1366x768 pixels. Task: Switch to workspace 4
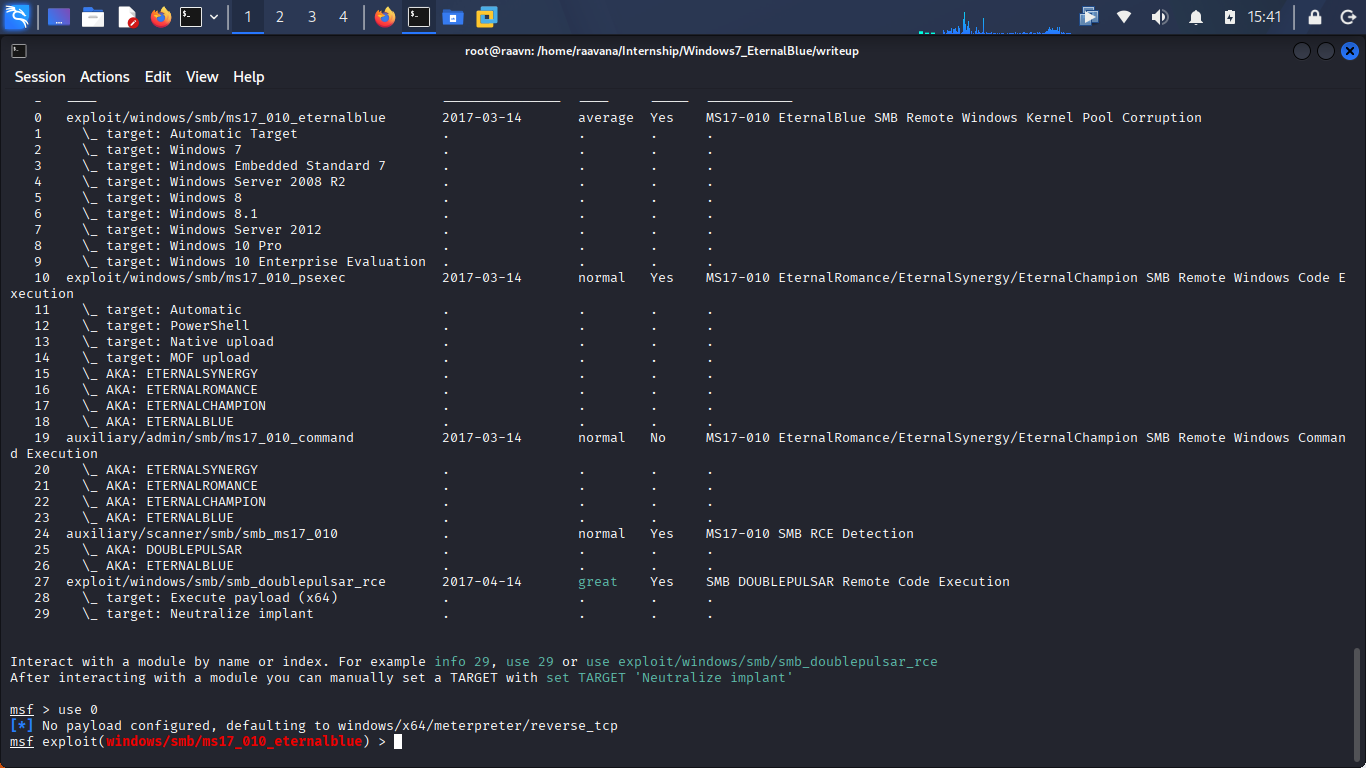click(344, 17)
